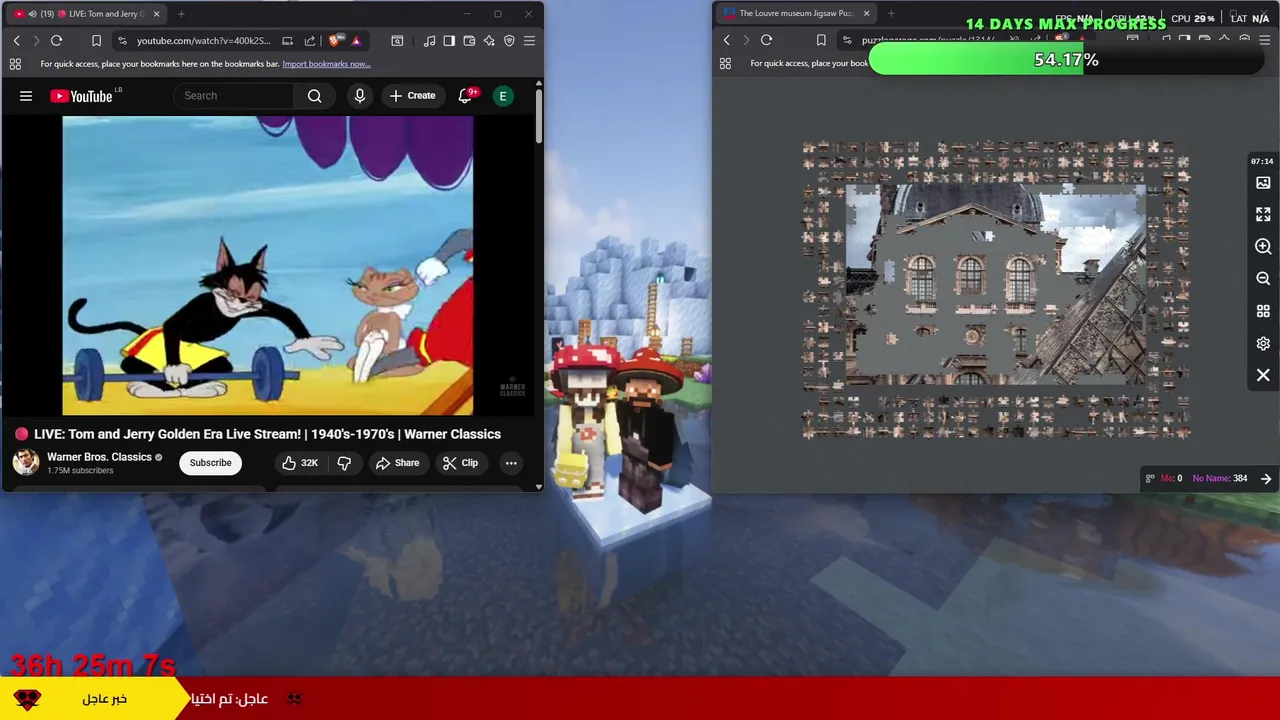Image resolution: width=1280 pixels, height=720 pixels.
Task: Close the Louvre museum puzzle tab
Action: (867, 14)
